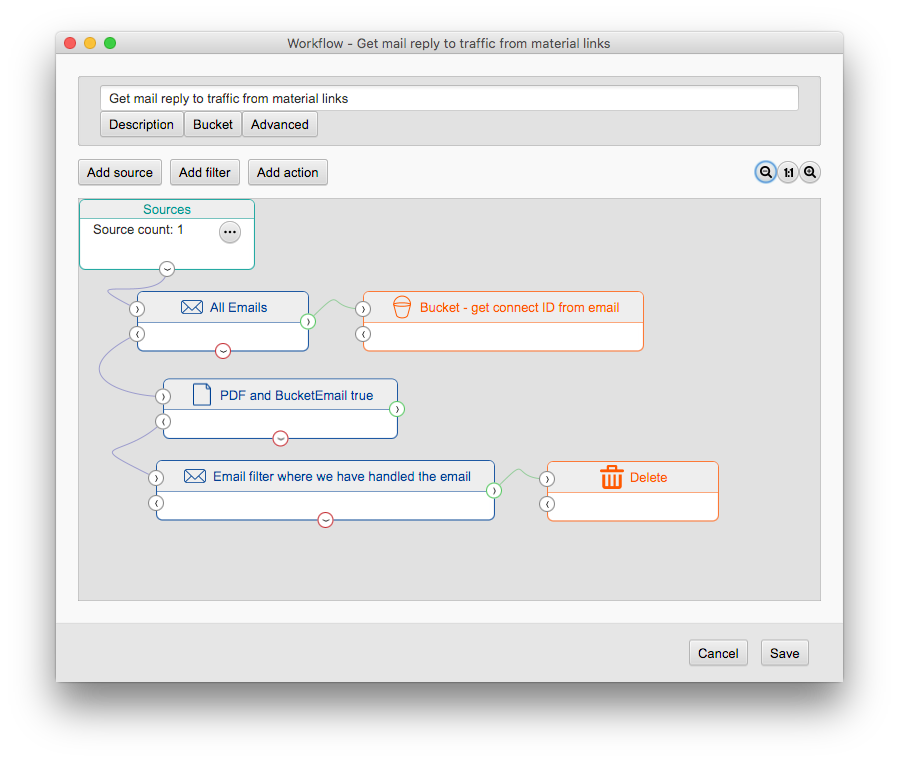The width and height of the screenshot is (899, 762).
Task: Select the All Emails filter title
Action: pos(239,307)
